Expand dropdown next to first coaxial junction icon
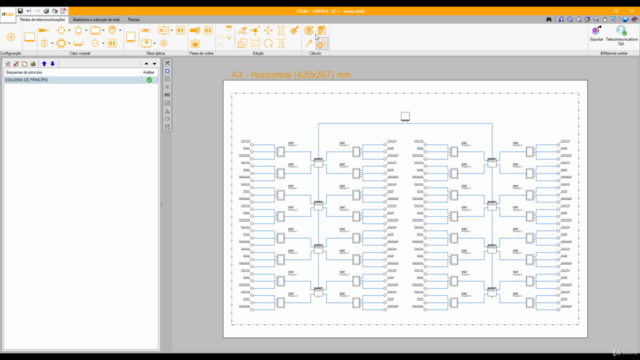 point(69,30)
